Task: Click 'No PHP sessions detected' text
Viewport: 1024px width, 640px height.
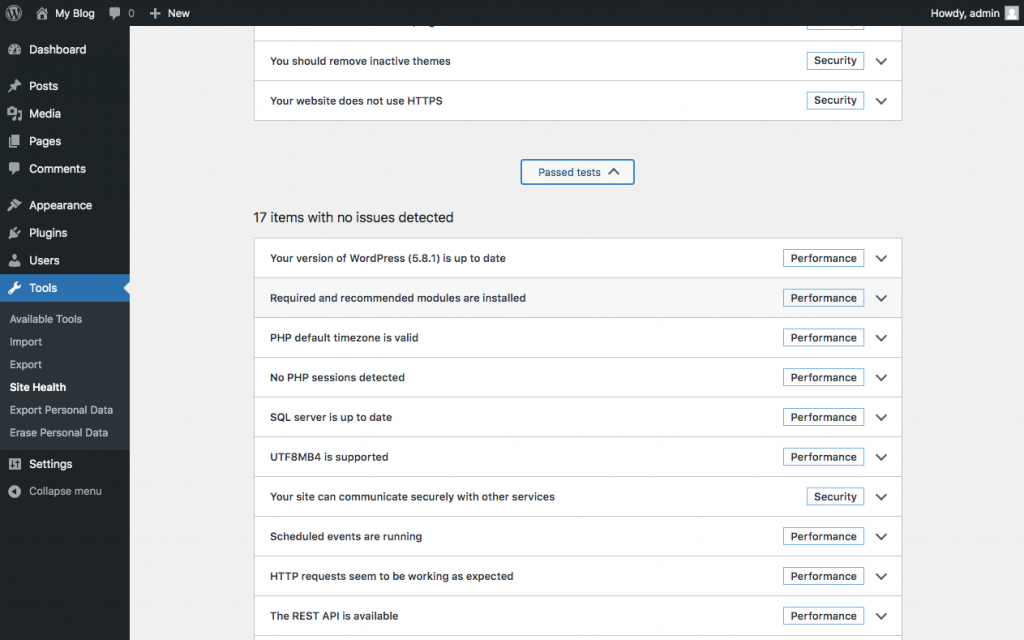Action: pyautogui.click(x=337, y=377)
